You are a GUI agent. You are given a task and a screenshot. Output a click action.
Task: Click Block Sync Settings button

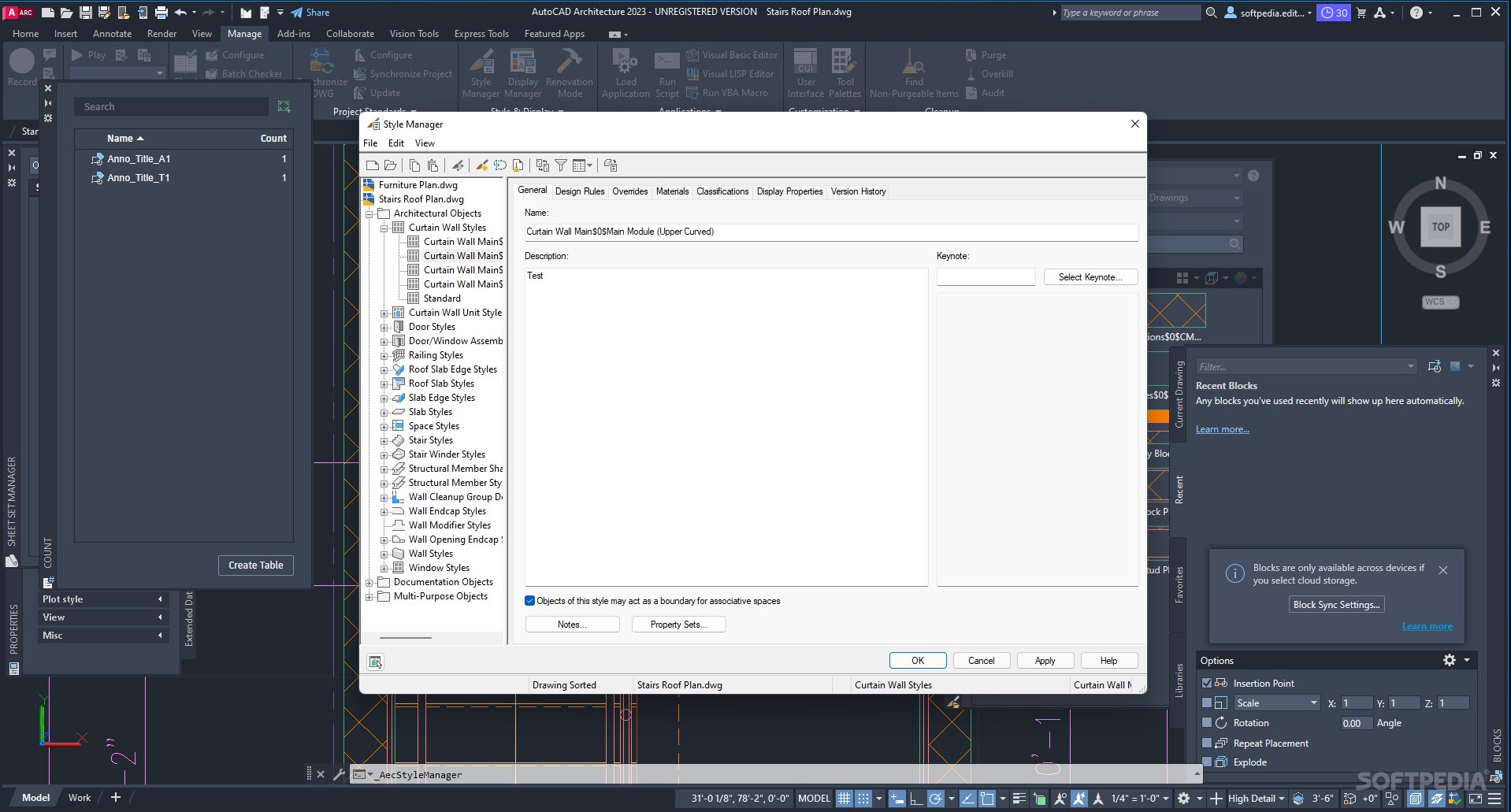pyautogui.click(x=1336, y=605)
